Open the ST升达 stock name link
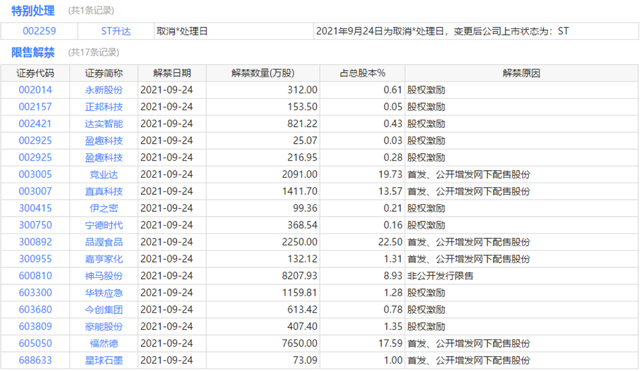640x371 pixels. point(116,31)
